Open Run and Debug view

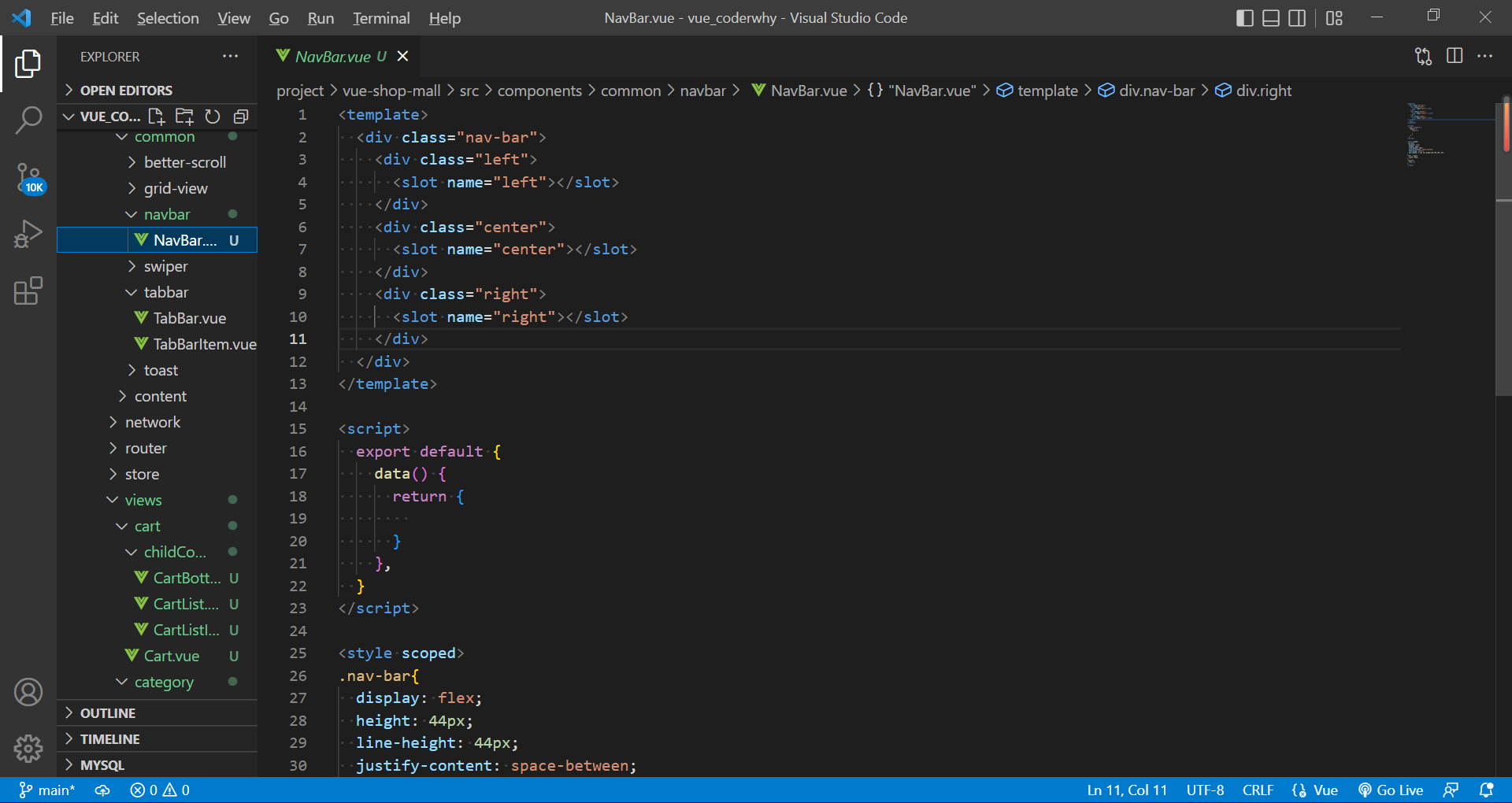(x=28, y=234)
